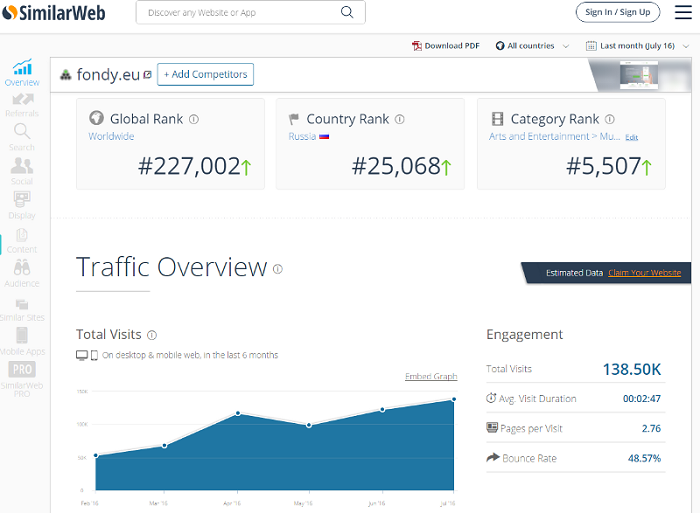
Task: Click the 48.57% bounce rate value
Action: (x=644, y=458)
